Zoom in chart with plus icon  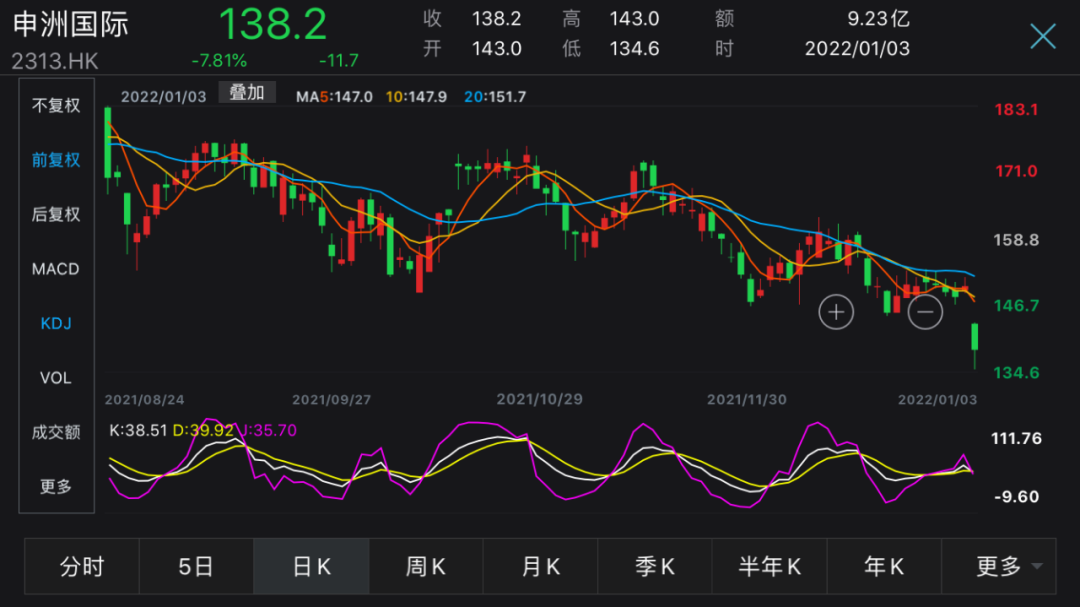pyautogui.click(x=835, y=312)
